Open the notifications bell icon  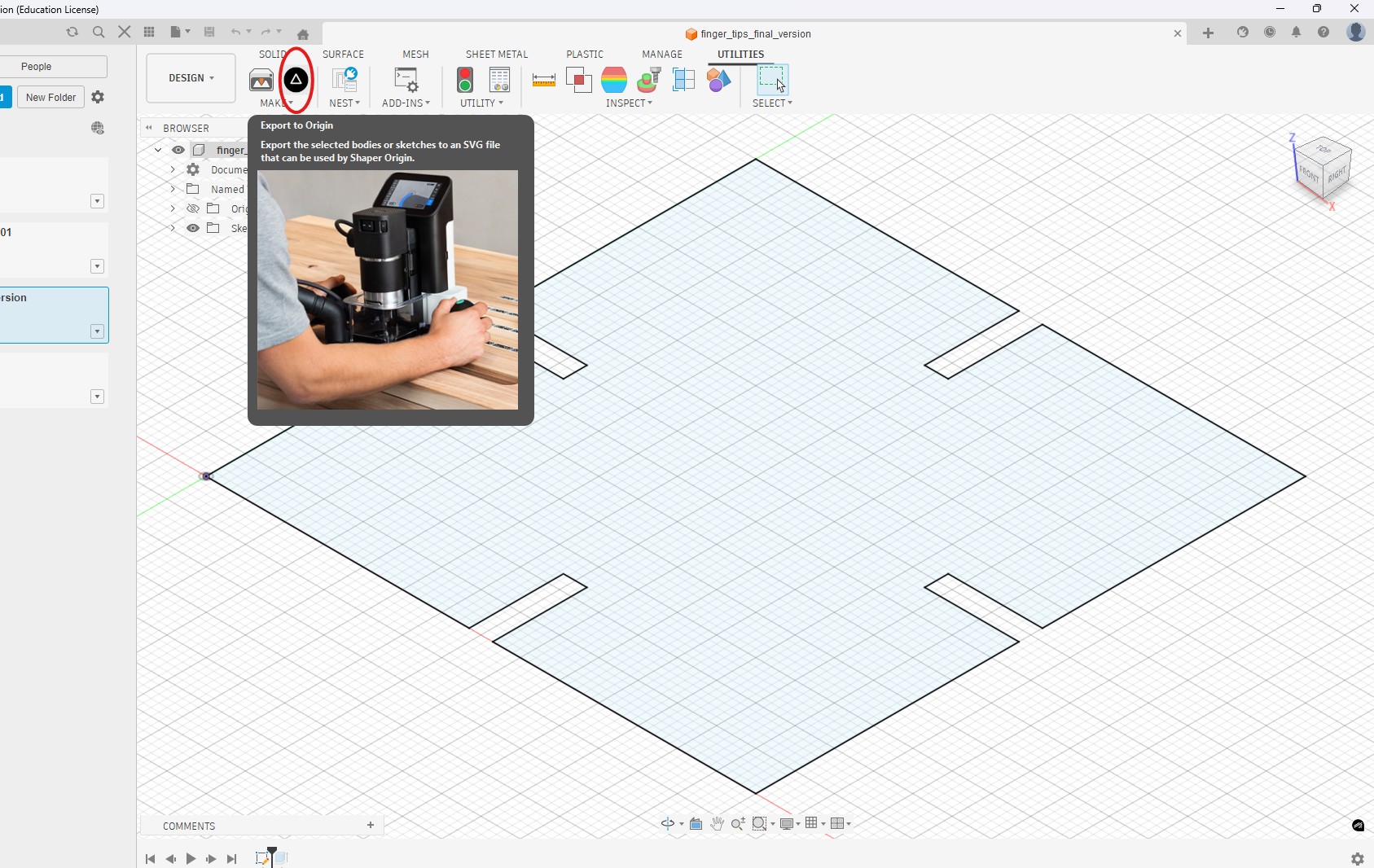1297,32
